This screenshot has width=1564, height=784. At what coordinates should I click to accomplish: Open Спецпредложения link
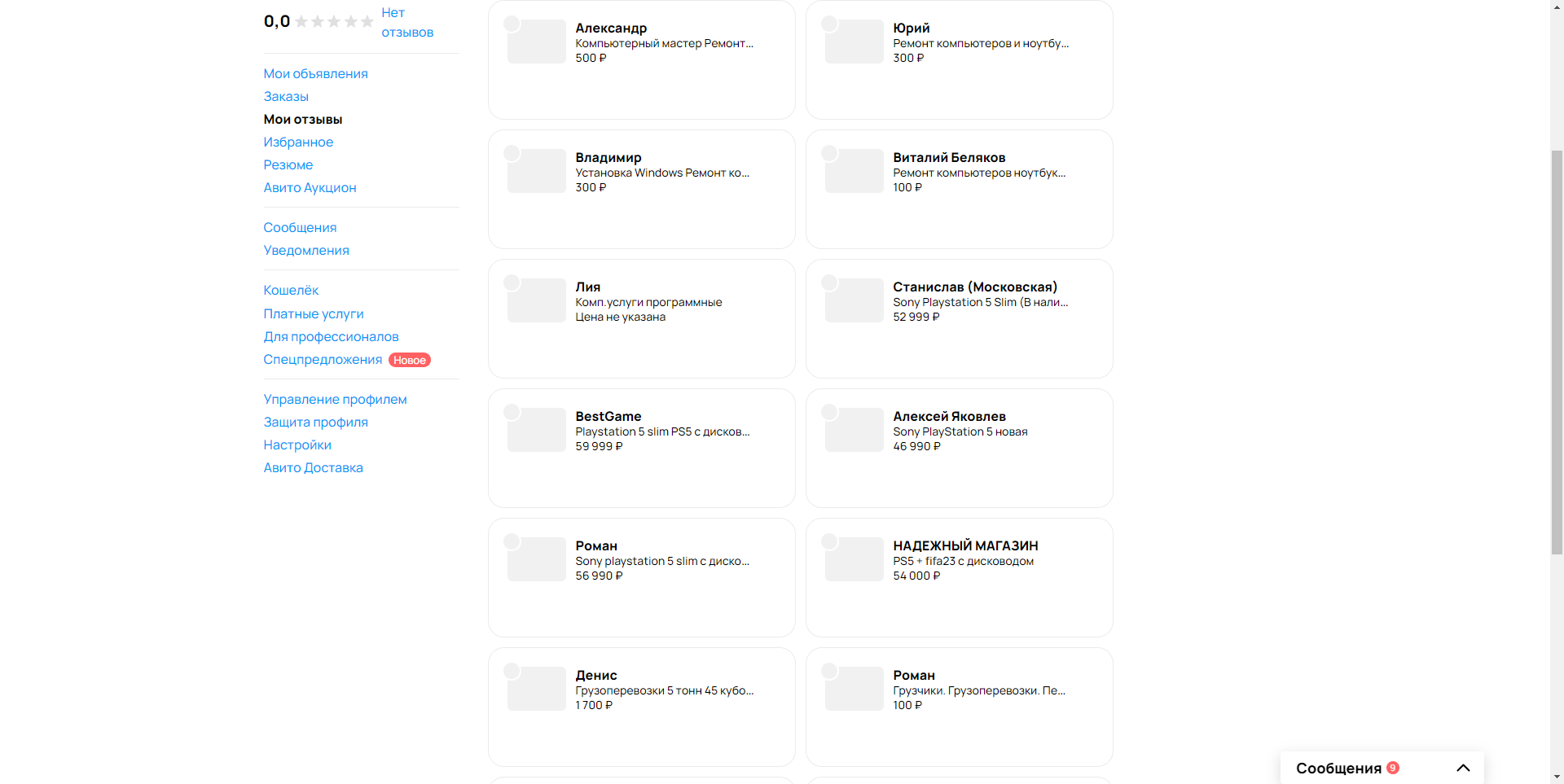pos(323,360)
